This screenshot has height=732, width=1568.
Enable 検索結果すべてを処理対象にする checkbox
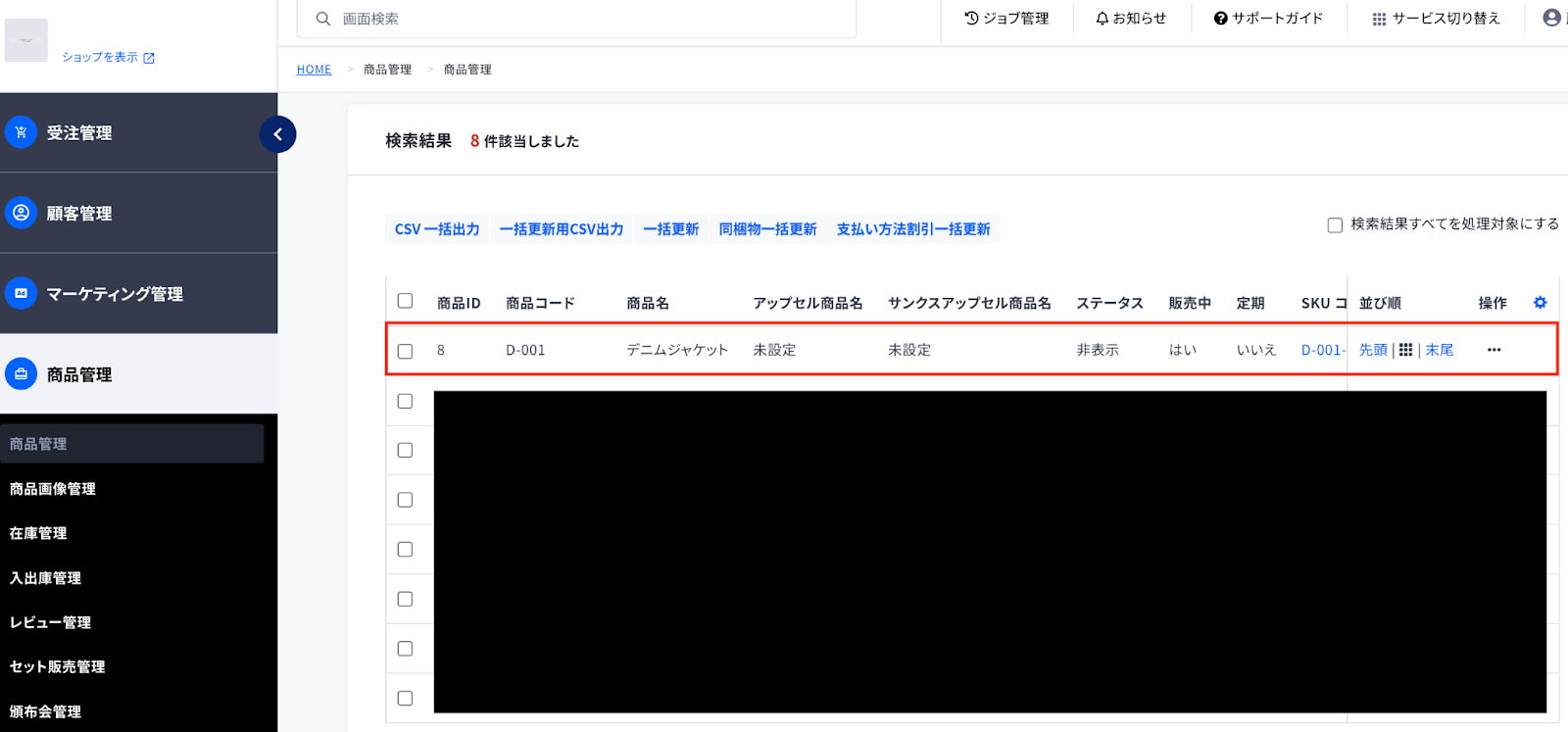[x=1335, y=225]
